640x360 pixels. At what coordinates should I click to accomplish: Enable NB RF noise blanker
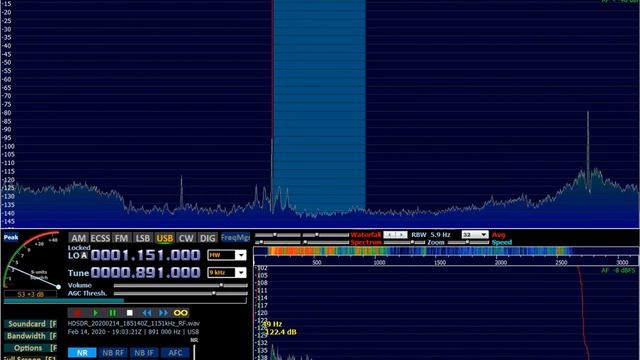(x=113, y=353)
